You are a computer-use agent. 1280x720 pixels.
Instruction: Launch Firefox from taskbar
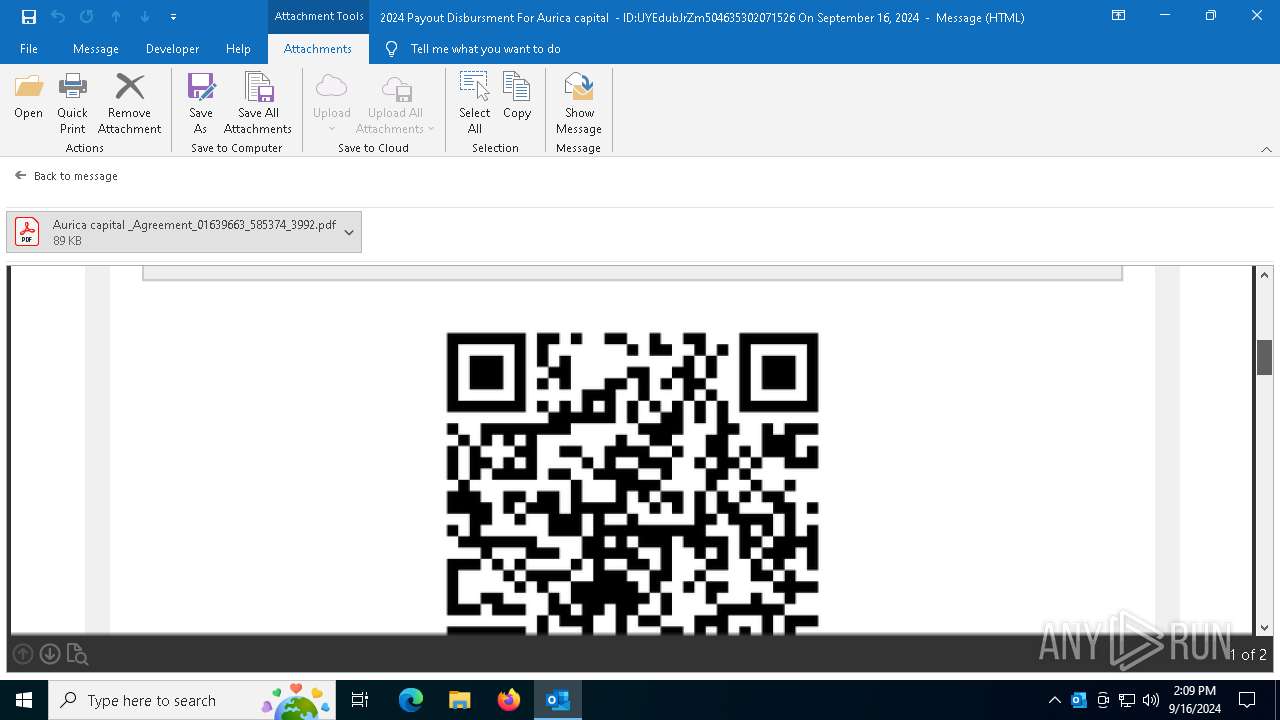click(x=509, y=700)
